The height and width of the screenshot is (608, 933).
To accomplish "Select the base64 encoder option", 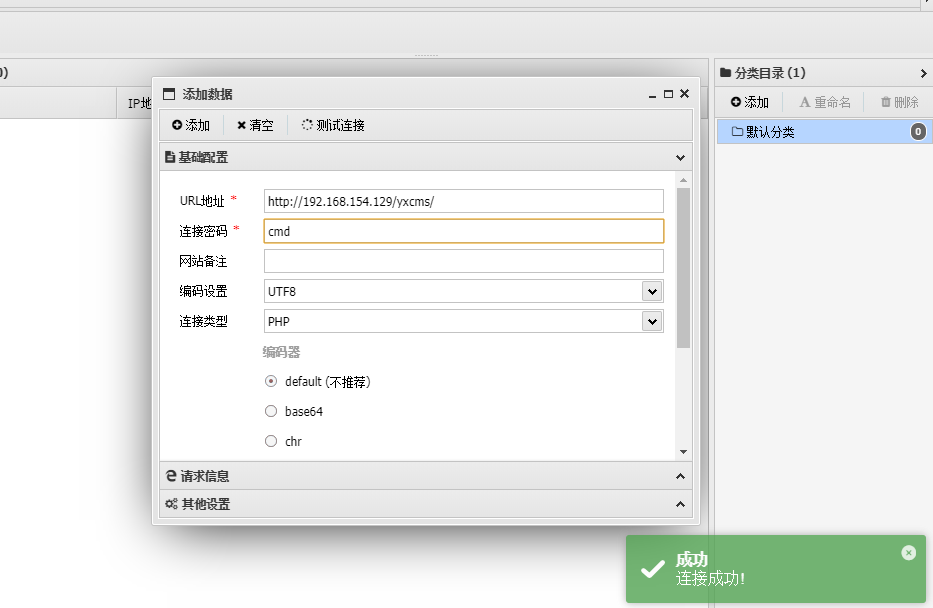I will pyautogui.click(x=271, y=411).
